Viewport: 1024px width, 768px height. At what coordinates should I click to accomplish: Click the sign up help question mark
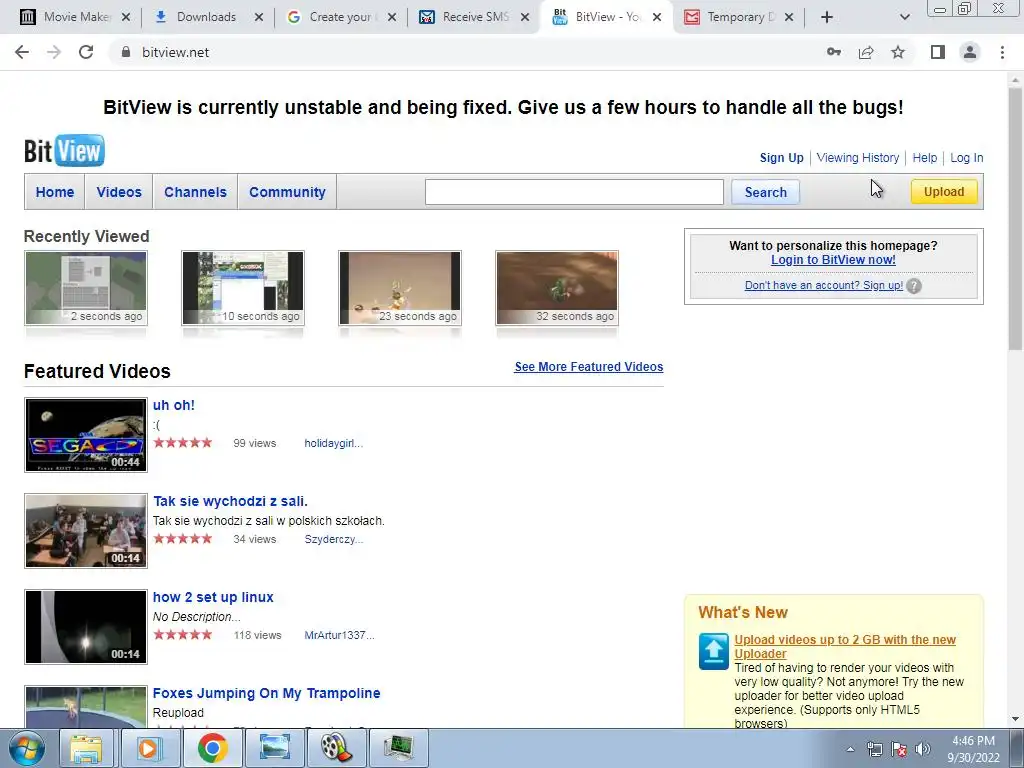tap(914, 286)
